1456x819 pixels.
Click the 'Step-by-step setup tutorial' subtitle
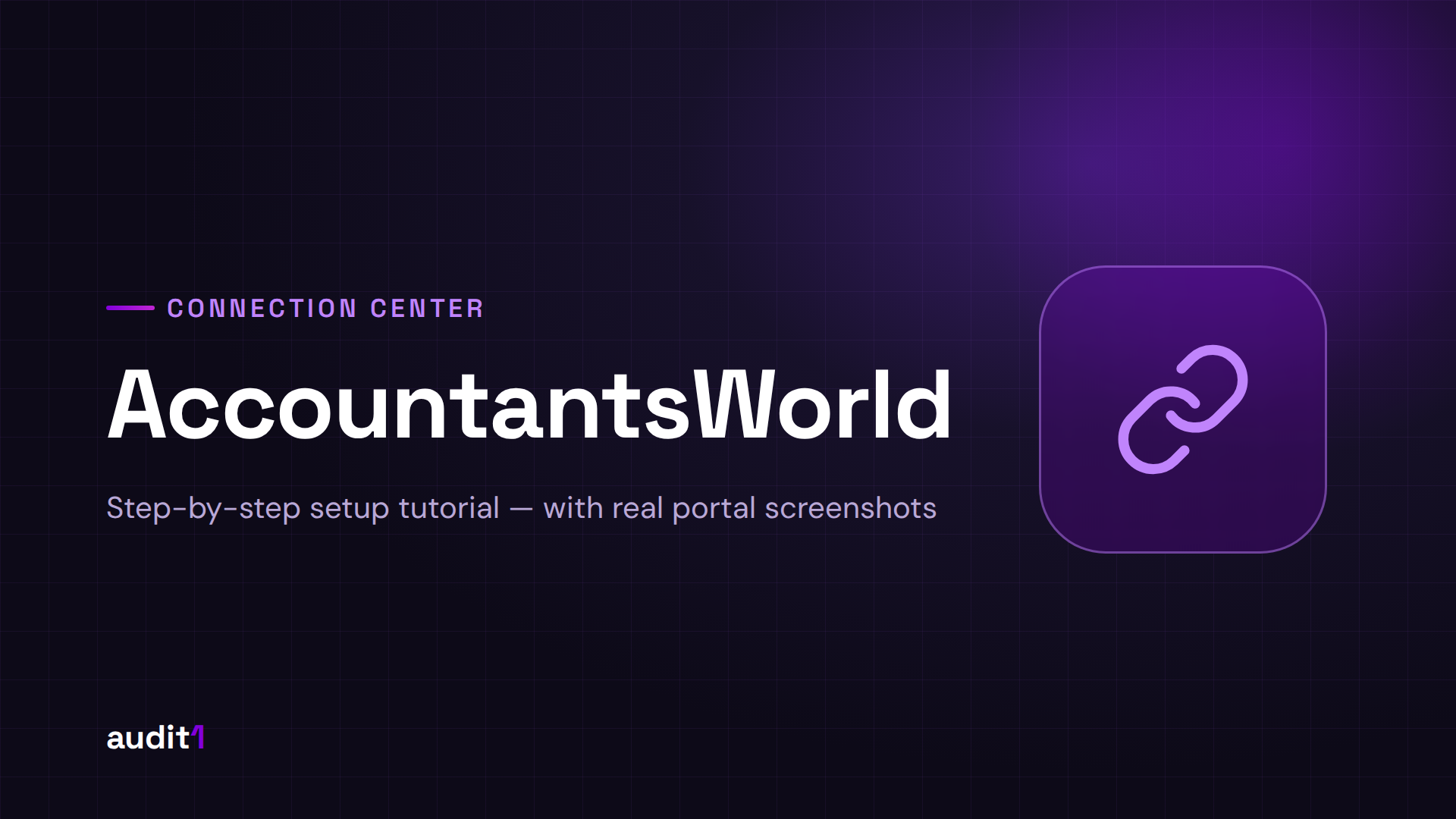click(522, 508)
